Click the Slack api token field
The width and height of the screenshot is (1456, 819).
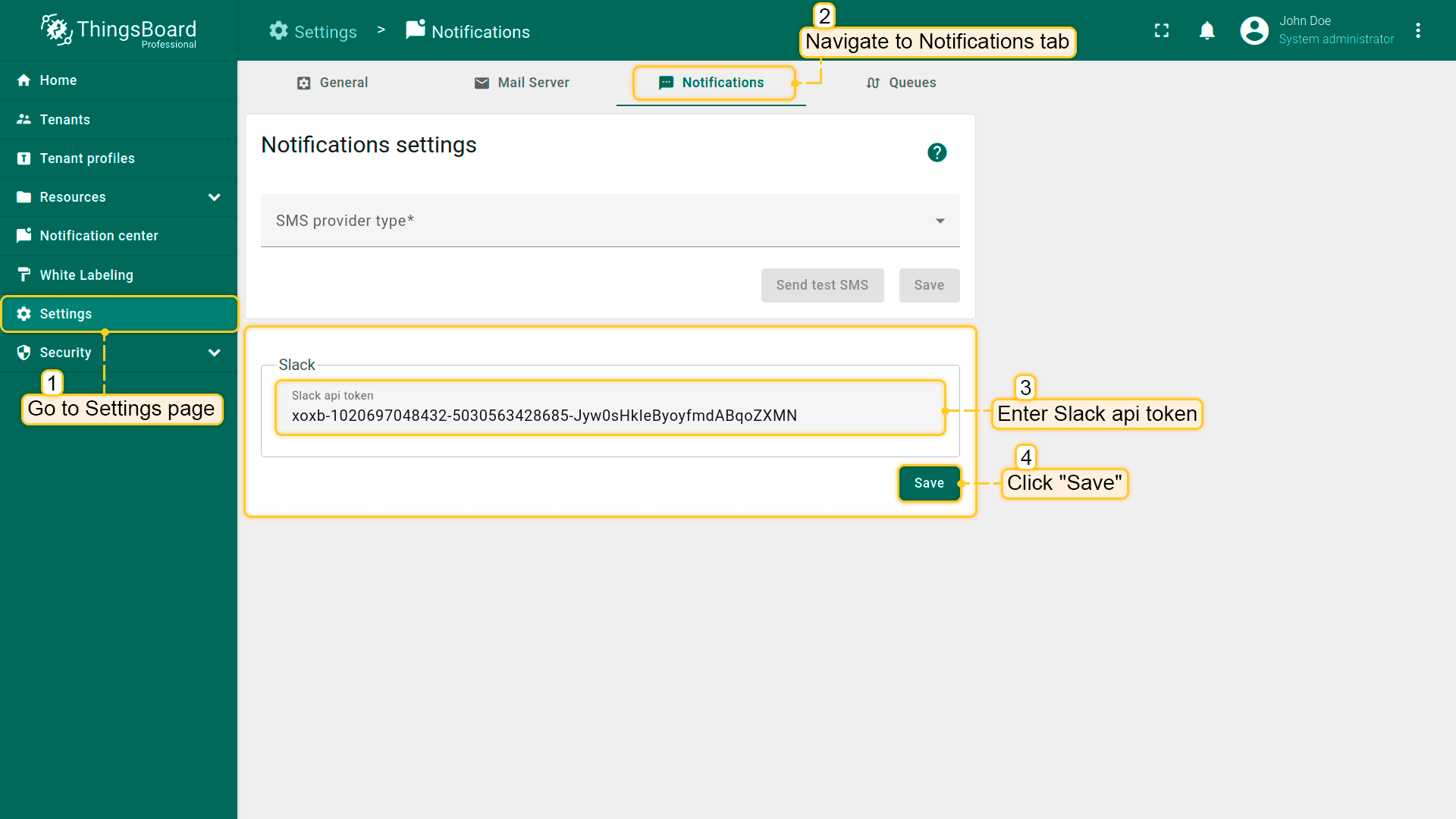point(610,415)
